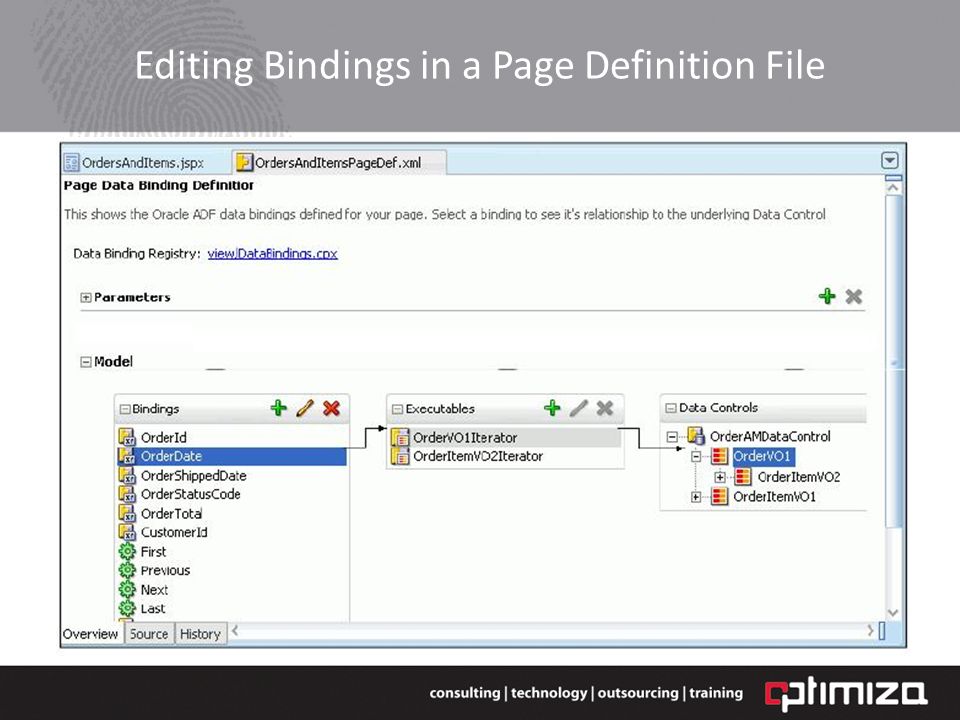This screenshot has height=720, width=960.
Task: Delete binding with red X icon
Action: tap(331, 408)
